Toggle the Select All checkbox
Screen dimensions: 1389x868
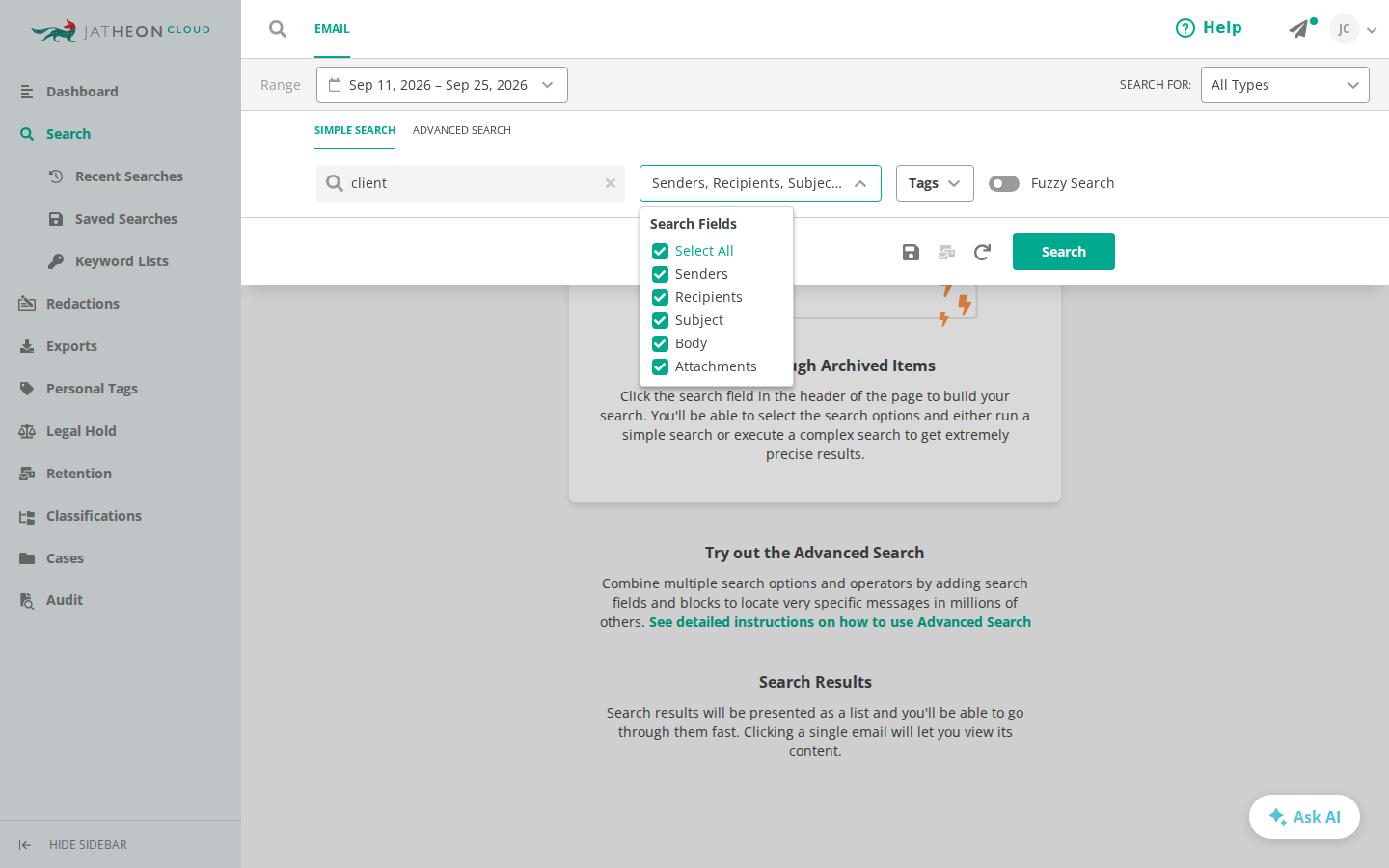coord(660,251)
